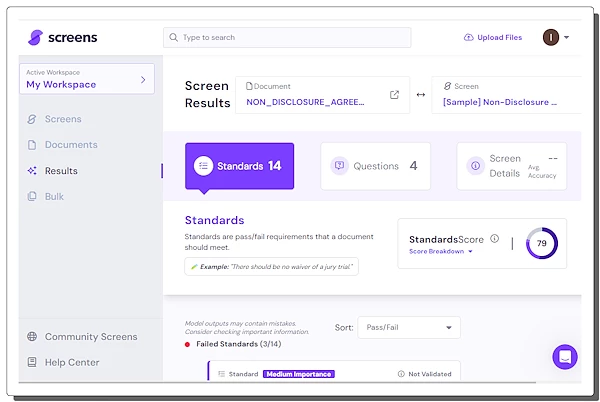Open the NON_DISCLOSURE_AGREE document link

(305, 102)
